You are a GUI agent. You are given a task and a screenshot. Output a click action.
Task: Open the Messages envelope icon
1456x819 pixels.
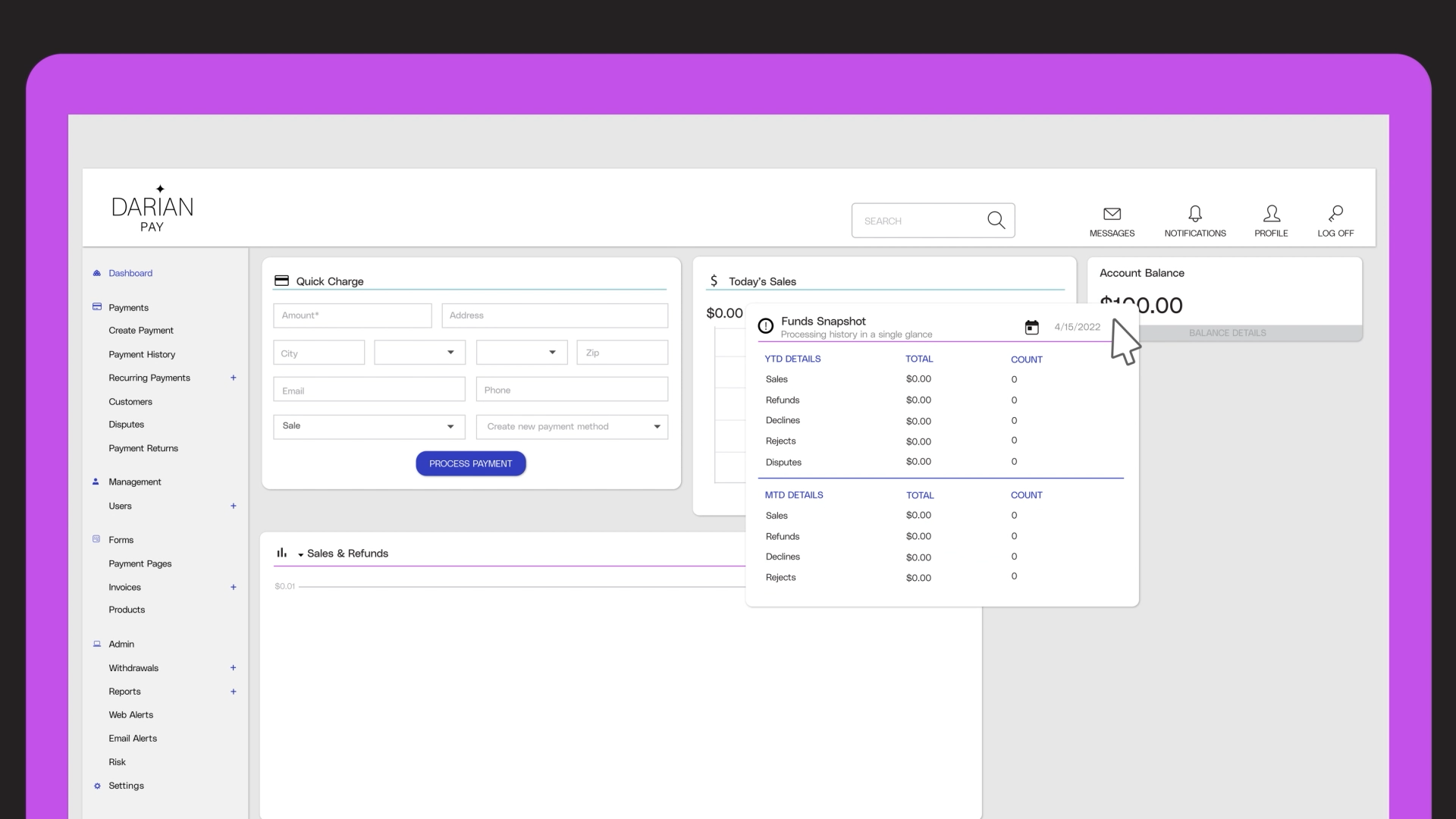[1112, 214]
